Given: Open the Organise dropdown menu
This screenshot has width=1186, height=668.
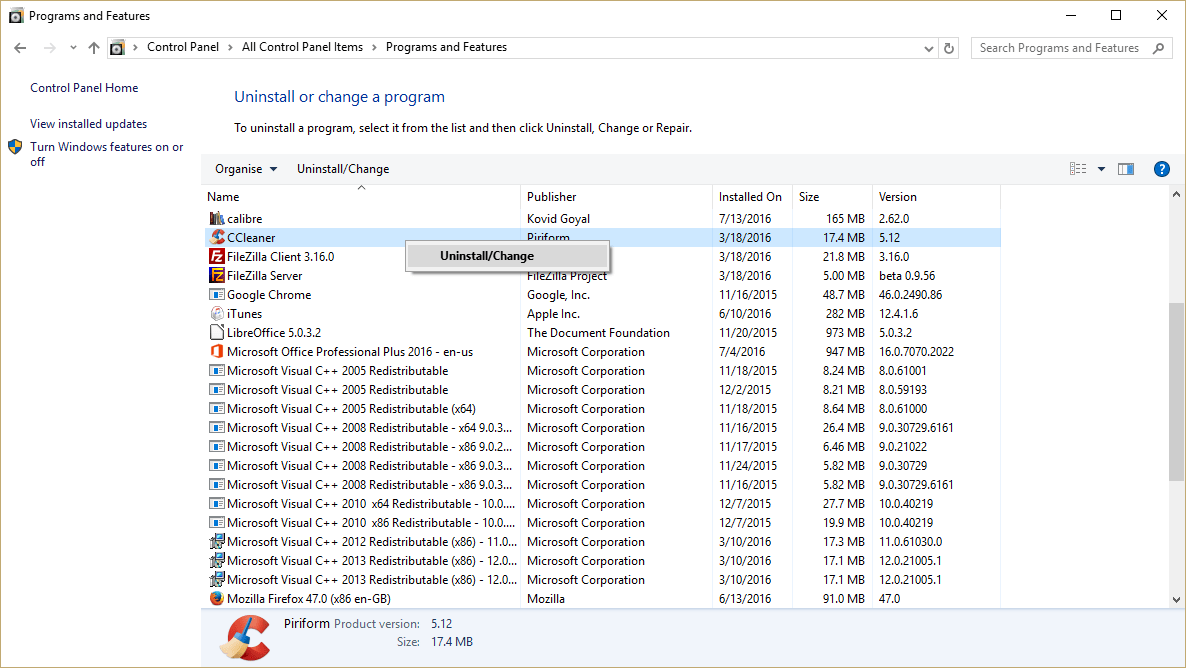Looking at the screenshot, I should click(x=246, y=169).
